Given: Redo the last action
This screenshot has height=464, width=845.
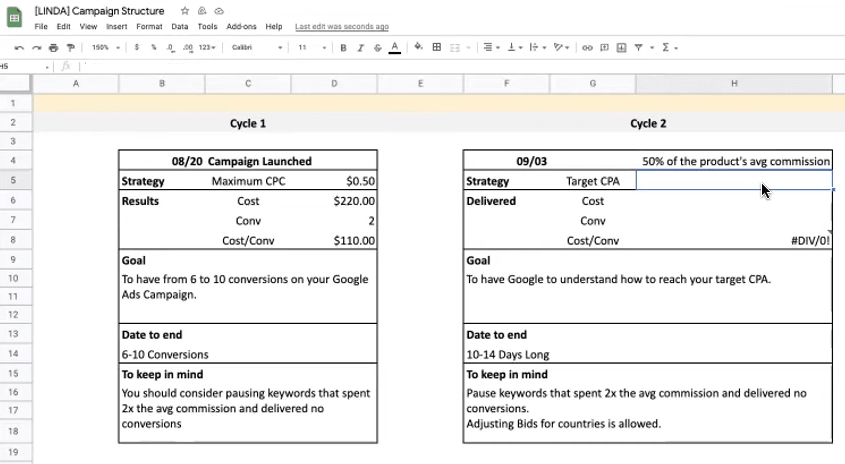Looking at the screenshot, I should (x=37, y=48).
